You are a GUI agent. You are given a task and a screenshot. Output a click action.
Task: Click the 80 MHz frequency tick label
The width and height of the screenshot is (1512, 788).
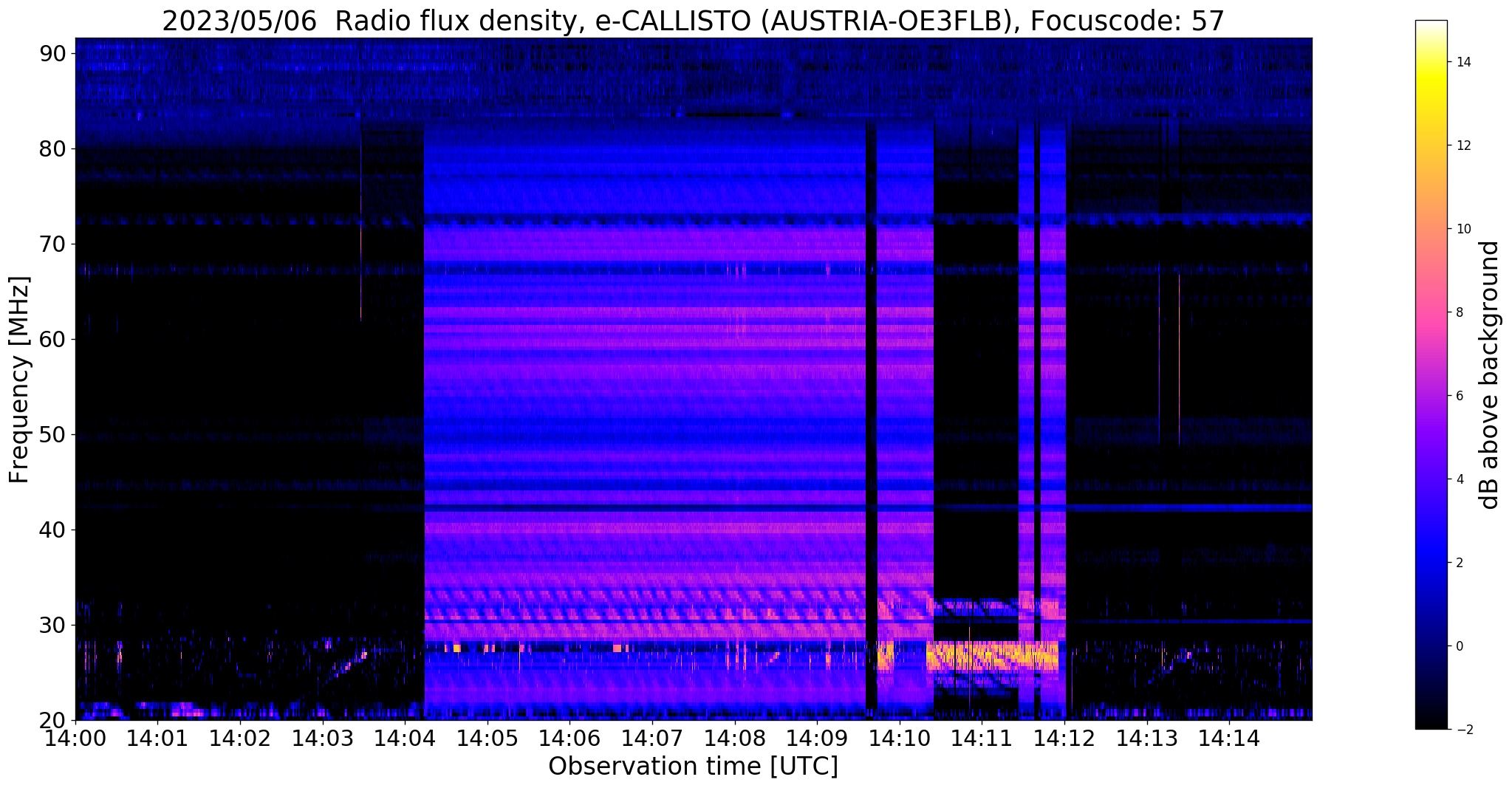[x=54, y=149]
